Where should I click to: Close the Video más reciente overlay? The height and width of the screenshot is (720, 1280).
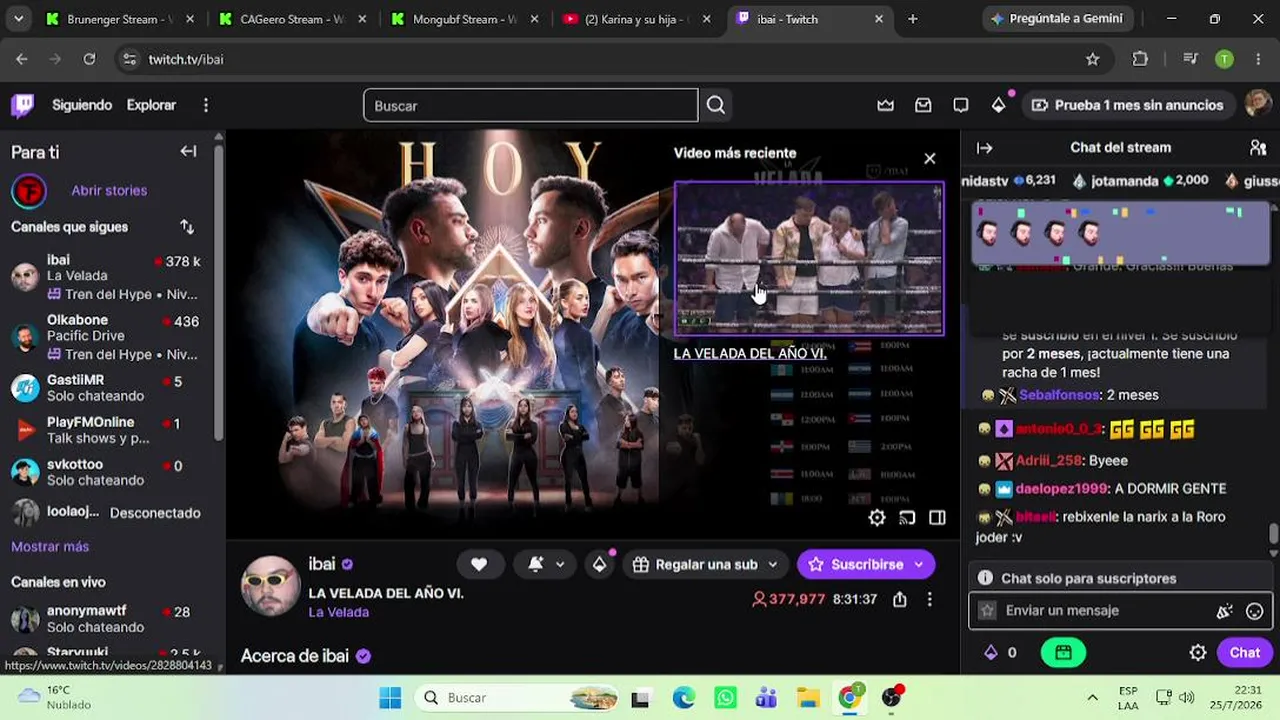[930, 158]
